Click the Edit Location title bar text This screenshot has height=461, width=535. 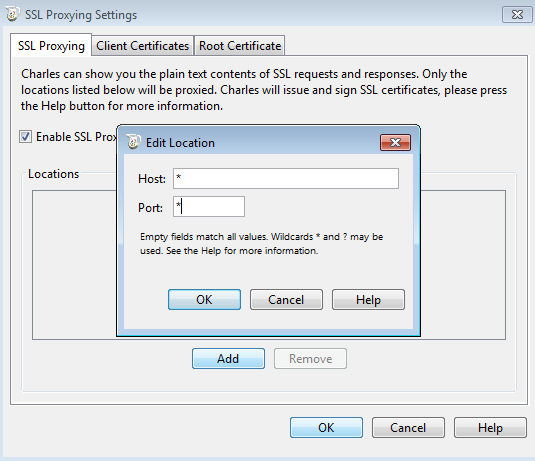pos(180,143)
